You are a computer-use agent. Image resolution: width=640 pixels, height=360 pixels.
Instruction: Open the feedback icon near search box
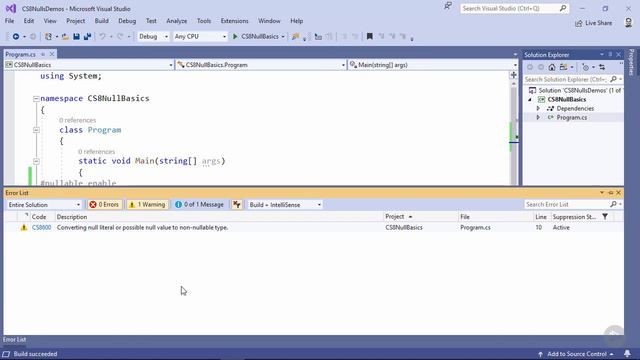(x=448, y=6)
